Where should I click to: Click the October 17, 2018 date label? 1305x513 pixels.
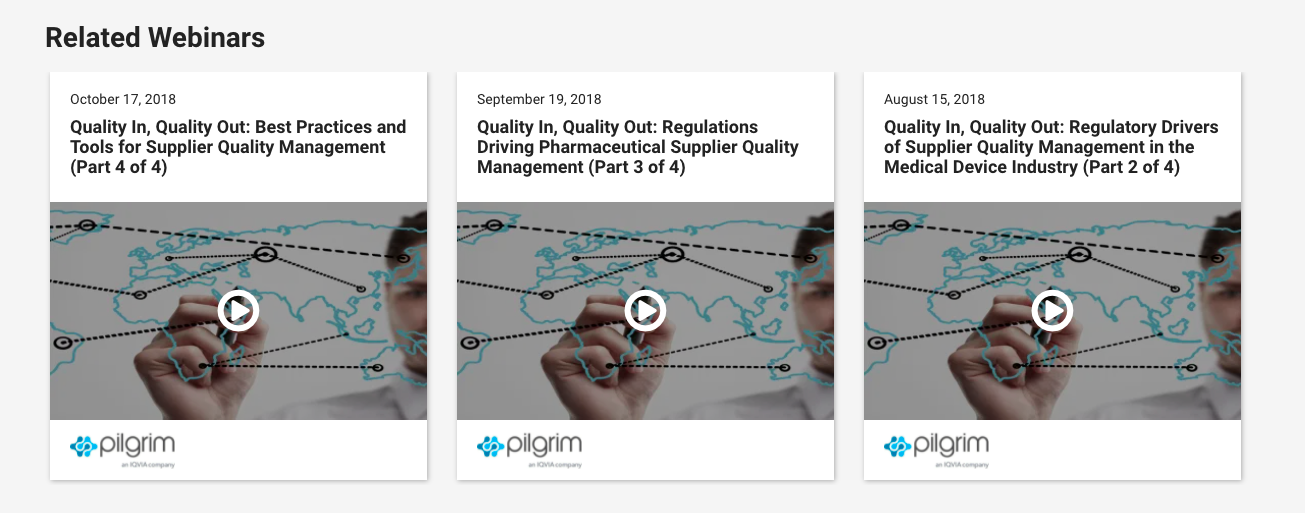point(123,99)
